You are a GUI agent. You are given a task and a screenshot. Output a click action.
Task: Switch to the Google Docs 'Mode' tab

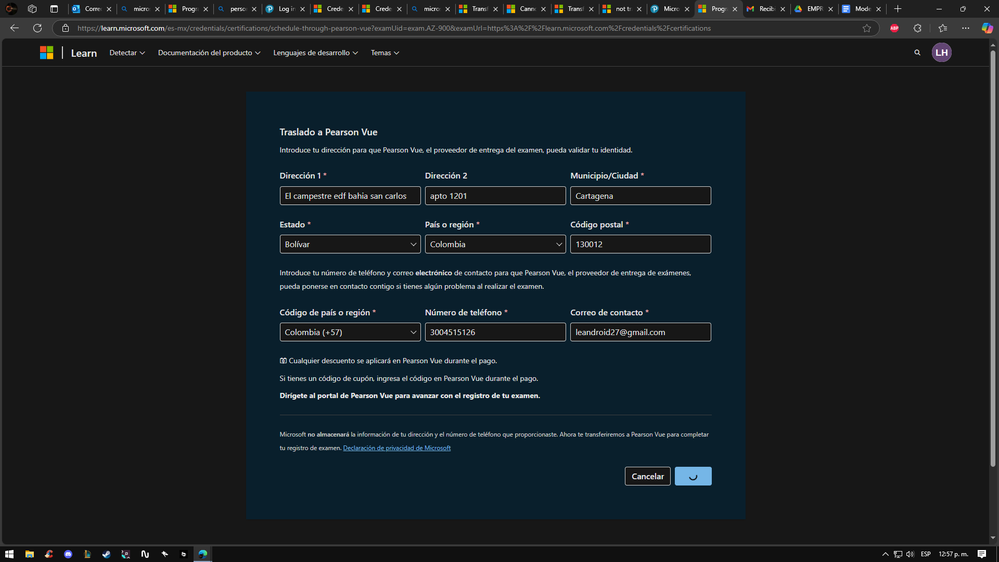pos(859,9)
